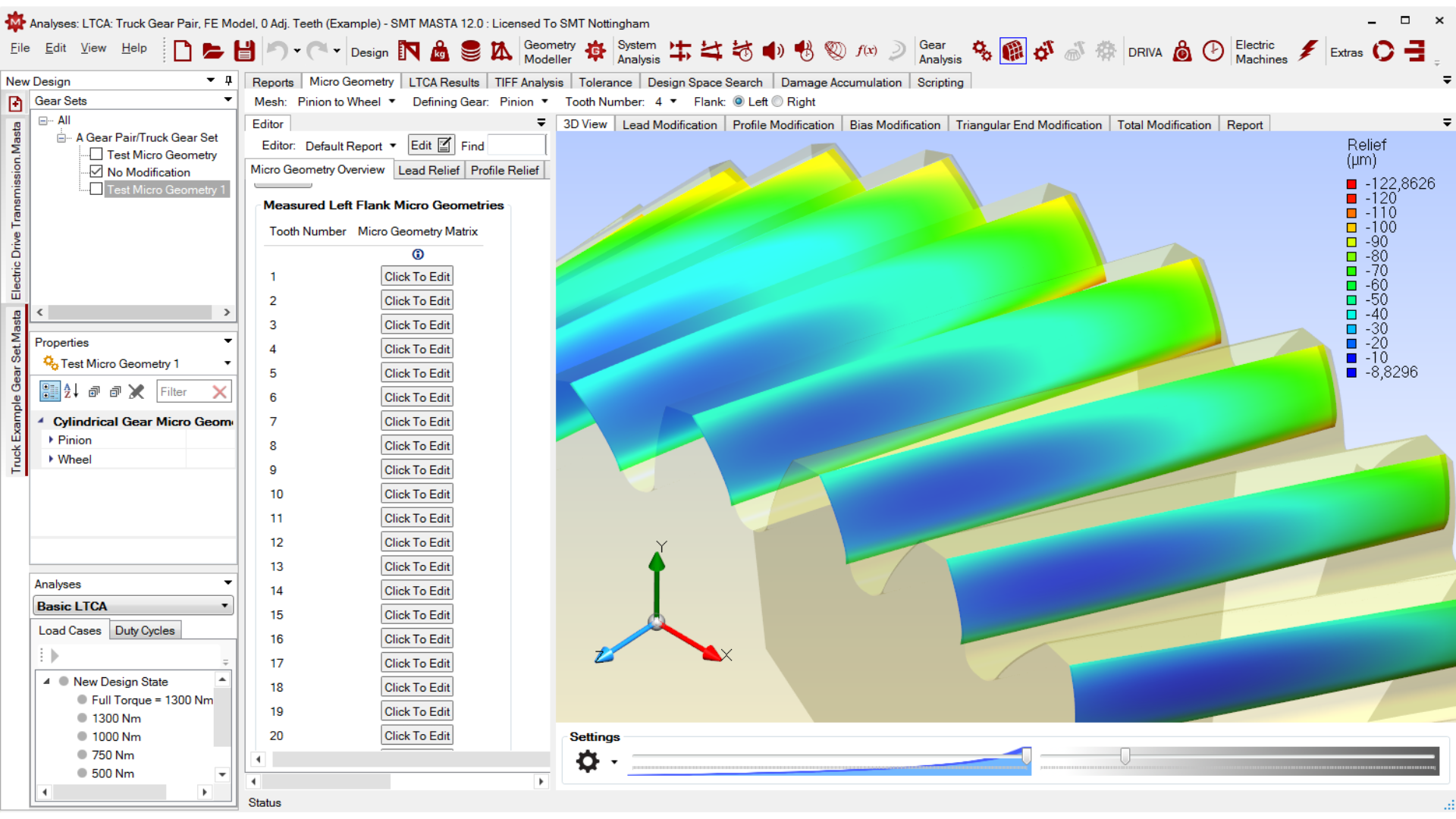Click the mesh wireframe system analysis icon

835,52
